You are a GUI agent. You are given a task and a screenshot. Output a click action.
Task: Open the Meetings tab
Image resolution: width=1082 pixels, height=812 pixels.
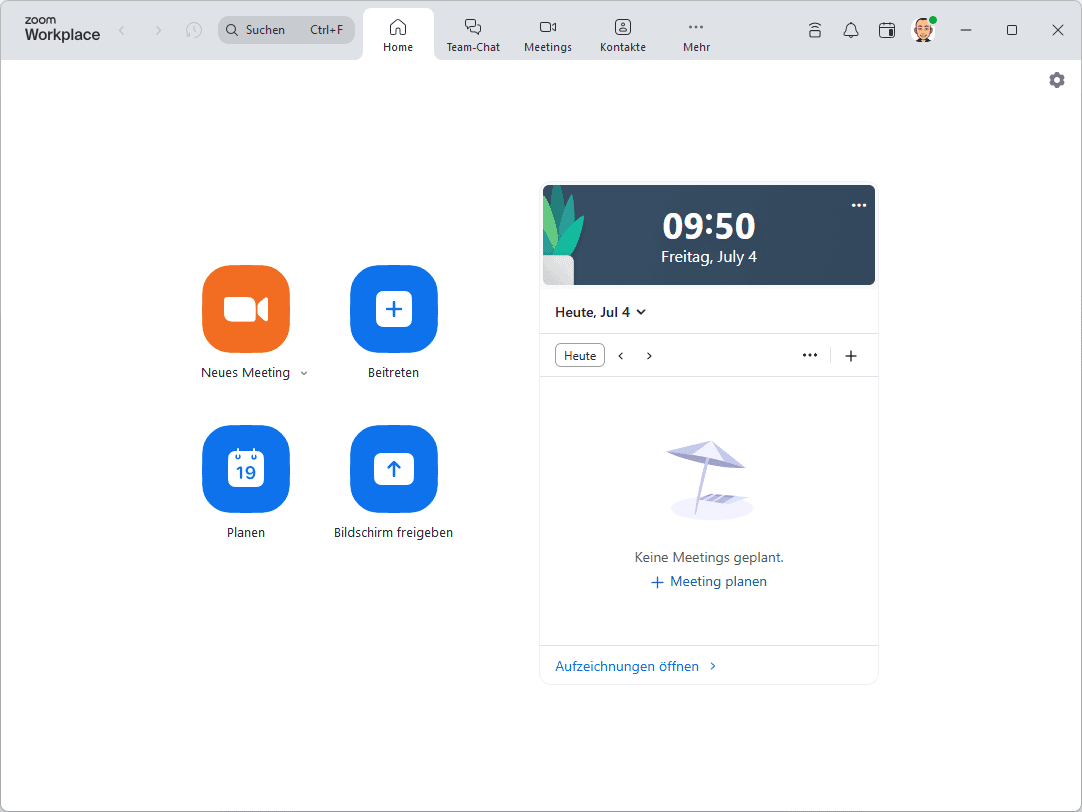pos(548,35)
